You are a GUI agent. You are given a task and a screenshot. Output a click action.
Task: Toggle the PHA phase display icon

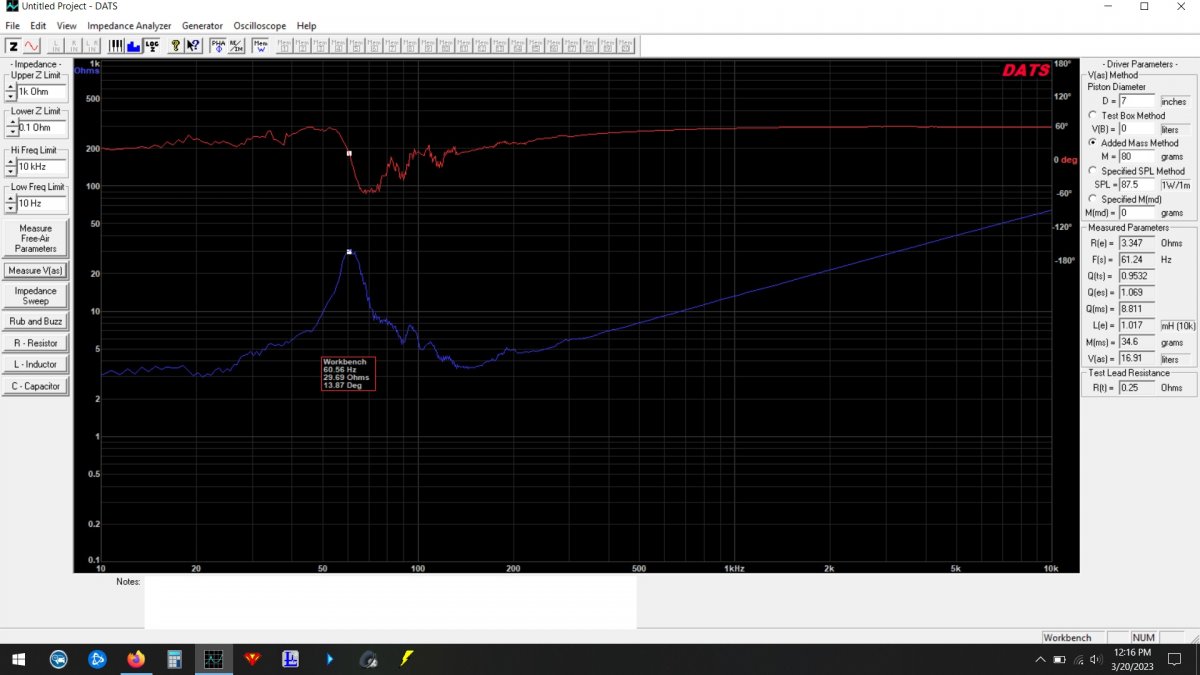(x=218, y=45)
